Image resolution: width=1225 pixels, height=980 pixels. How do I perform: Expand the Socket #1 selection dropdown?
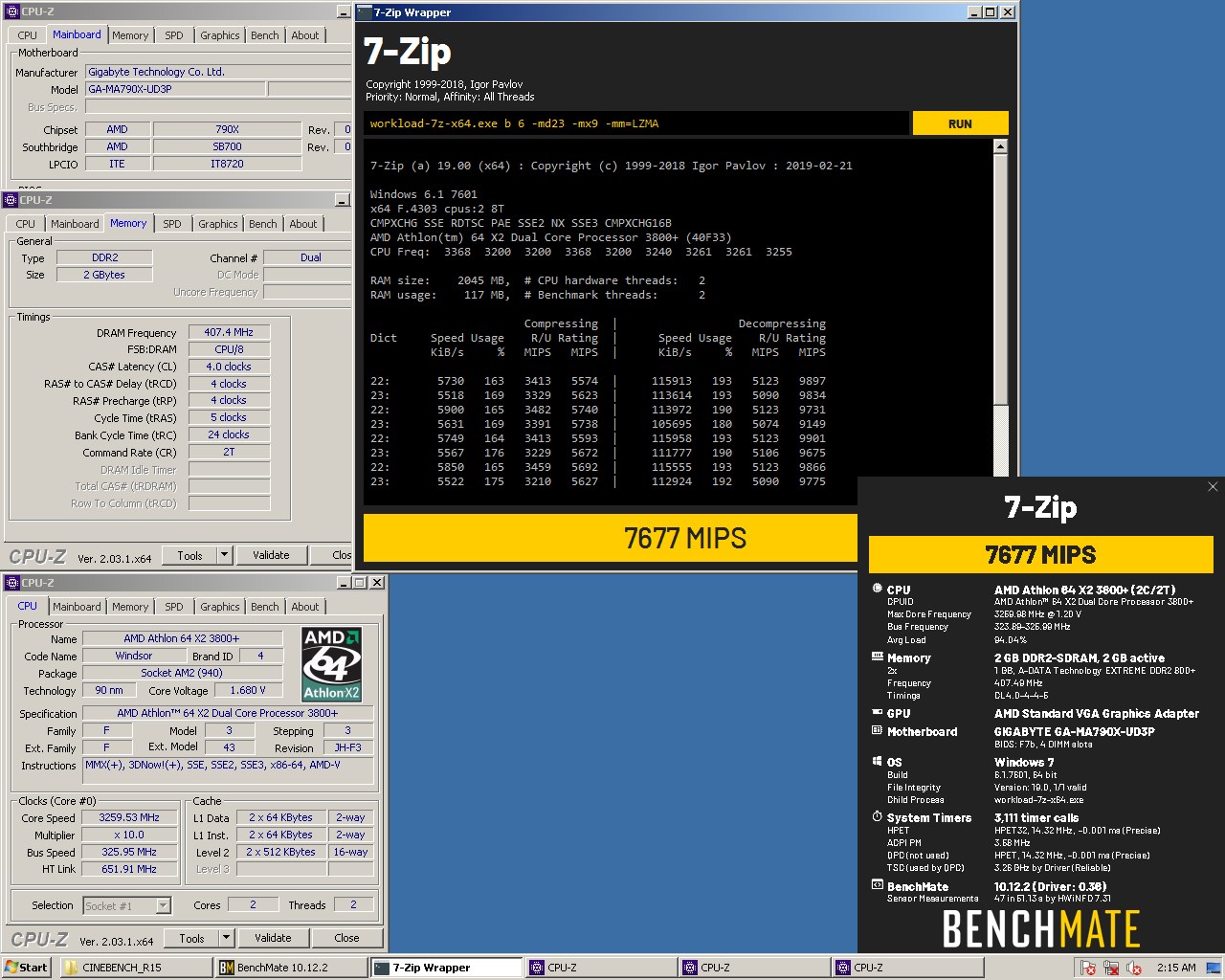(x=163, y=905)
